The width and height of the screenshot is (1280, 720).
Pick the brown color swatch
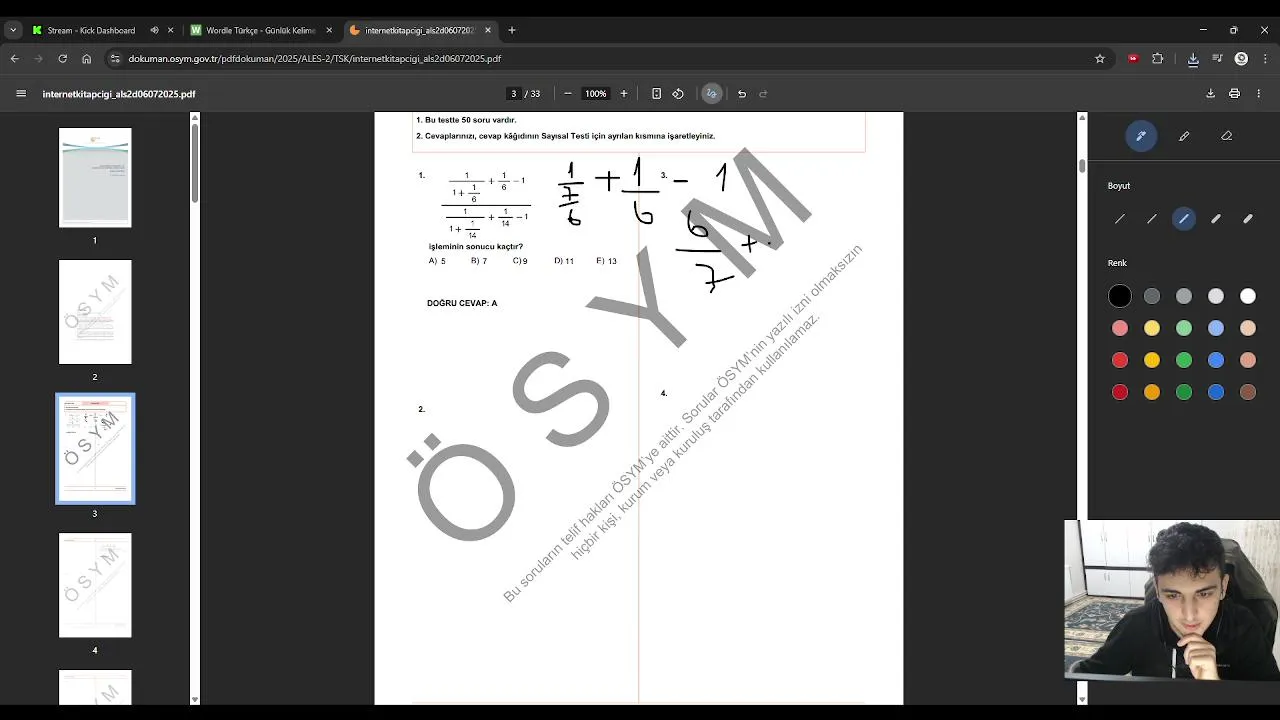tap(1248, 392)
